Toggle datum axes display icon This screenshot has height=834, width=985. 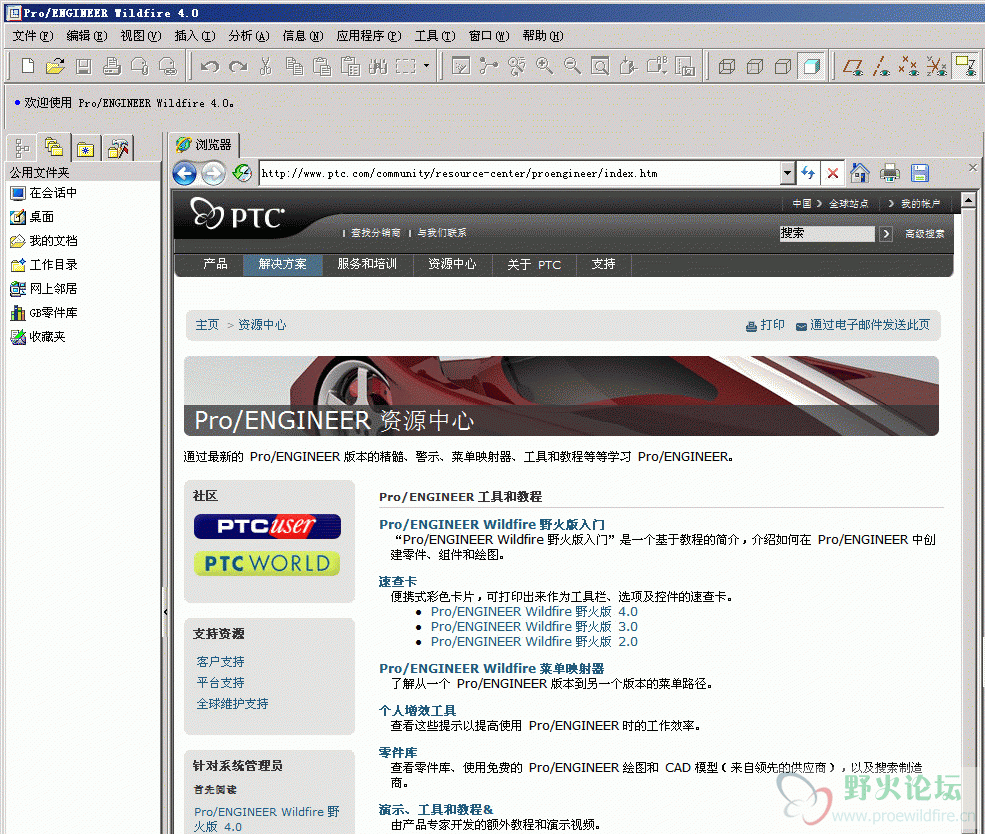881,66
